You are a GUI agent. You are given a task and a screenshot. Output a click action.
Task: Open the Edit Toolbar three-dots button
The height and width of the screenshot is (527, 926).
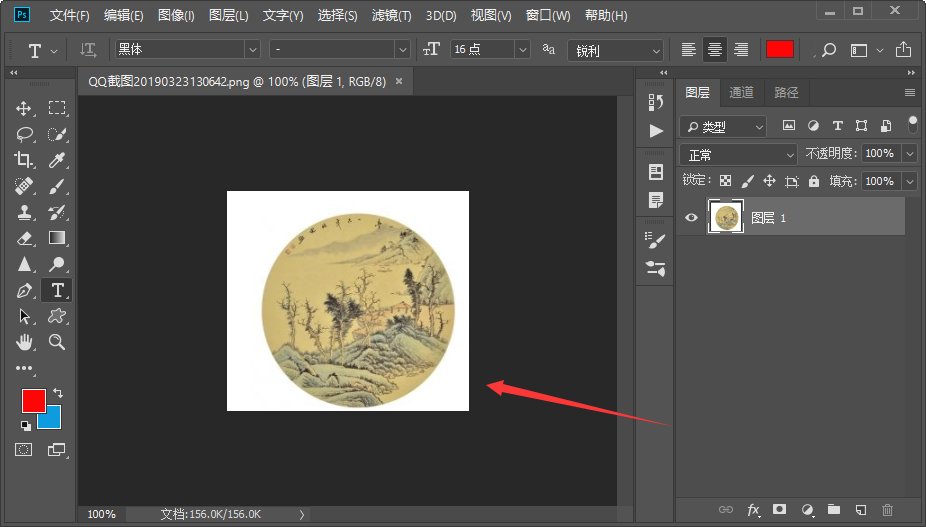(x=24, y=368)
